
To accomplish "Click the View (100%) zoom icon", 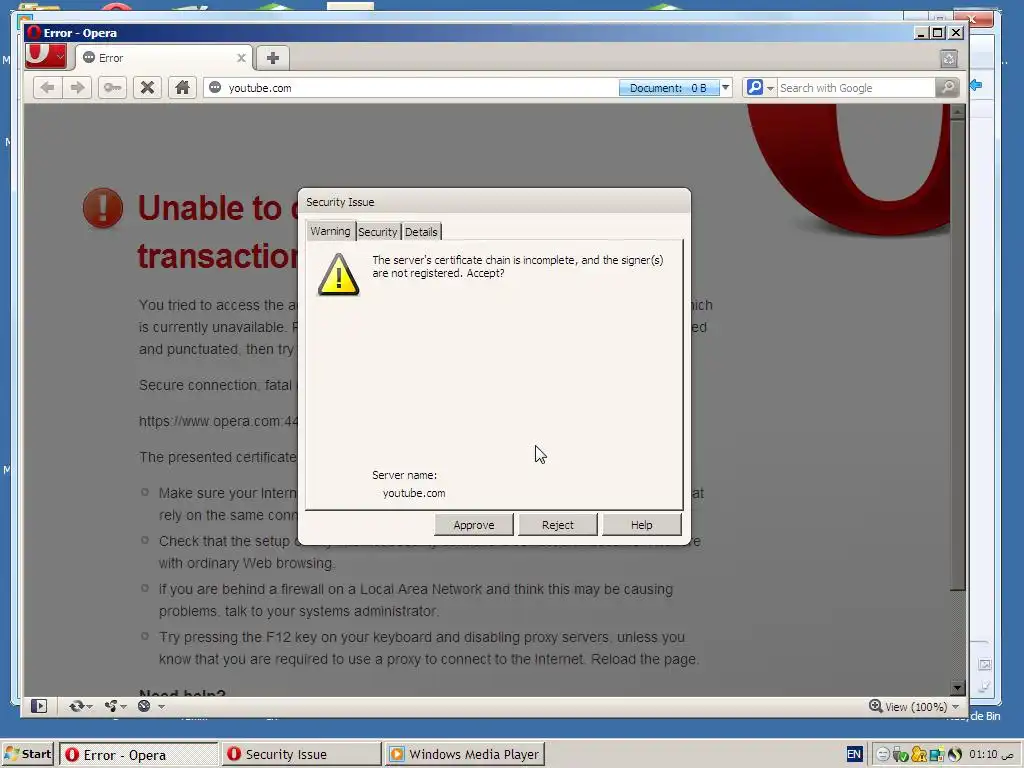I will 875,706.
